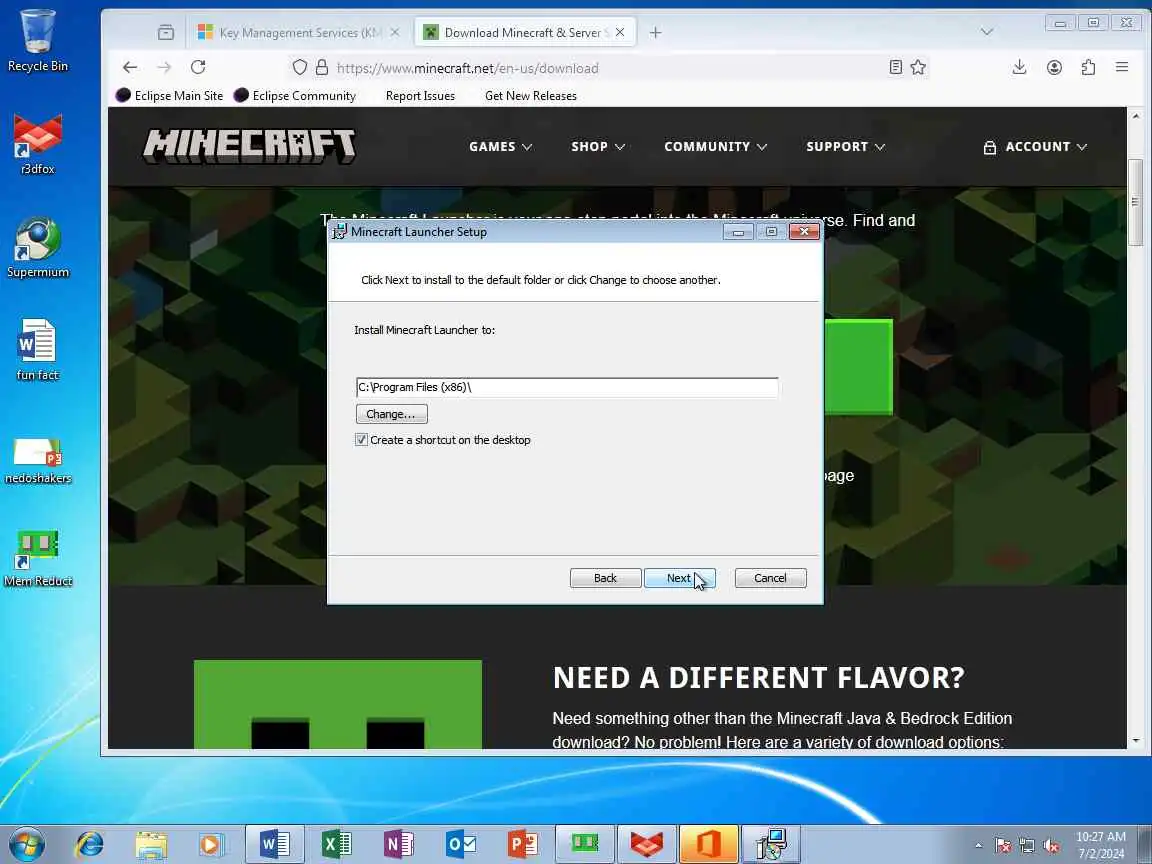1152x864 pixels.
Task: Select nedoshakers PowerPoint file icon
Action: 37,460
